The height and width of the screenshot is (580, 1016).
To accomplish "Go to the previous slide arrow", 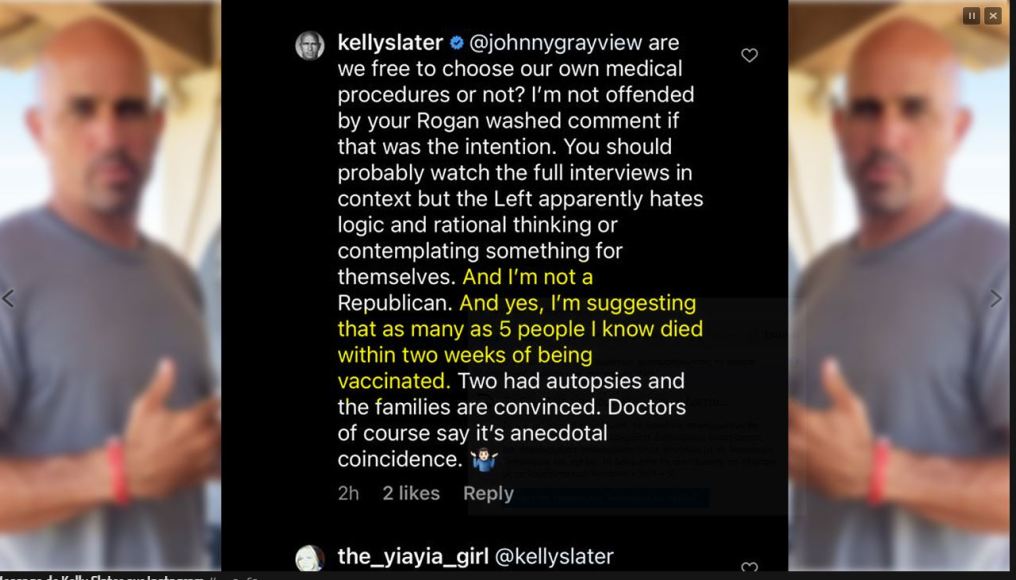I will point(9,298).
